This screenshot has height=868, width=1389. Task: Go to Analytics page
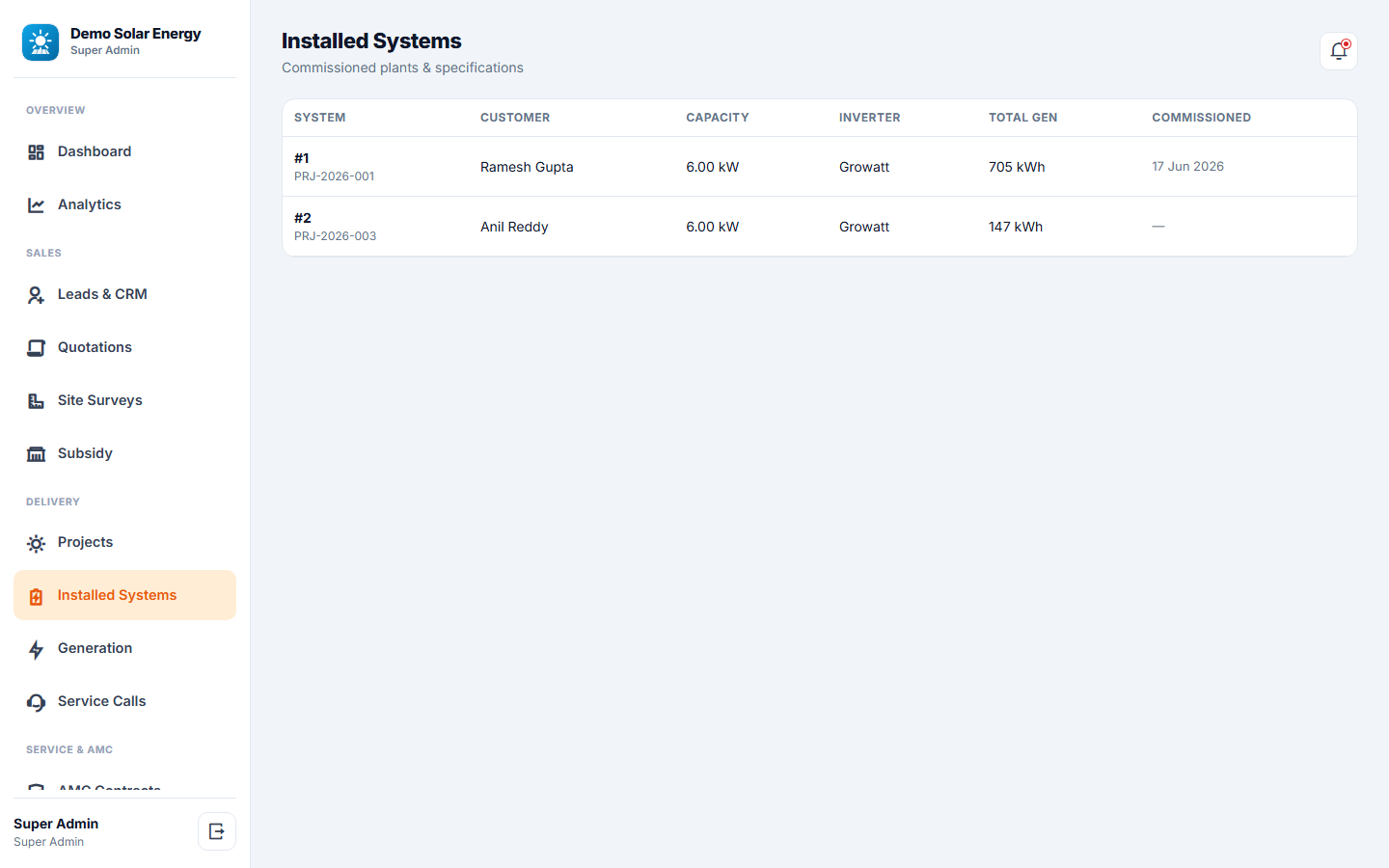(x=124, y=204)
